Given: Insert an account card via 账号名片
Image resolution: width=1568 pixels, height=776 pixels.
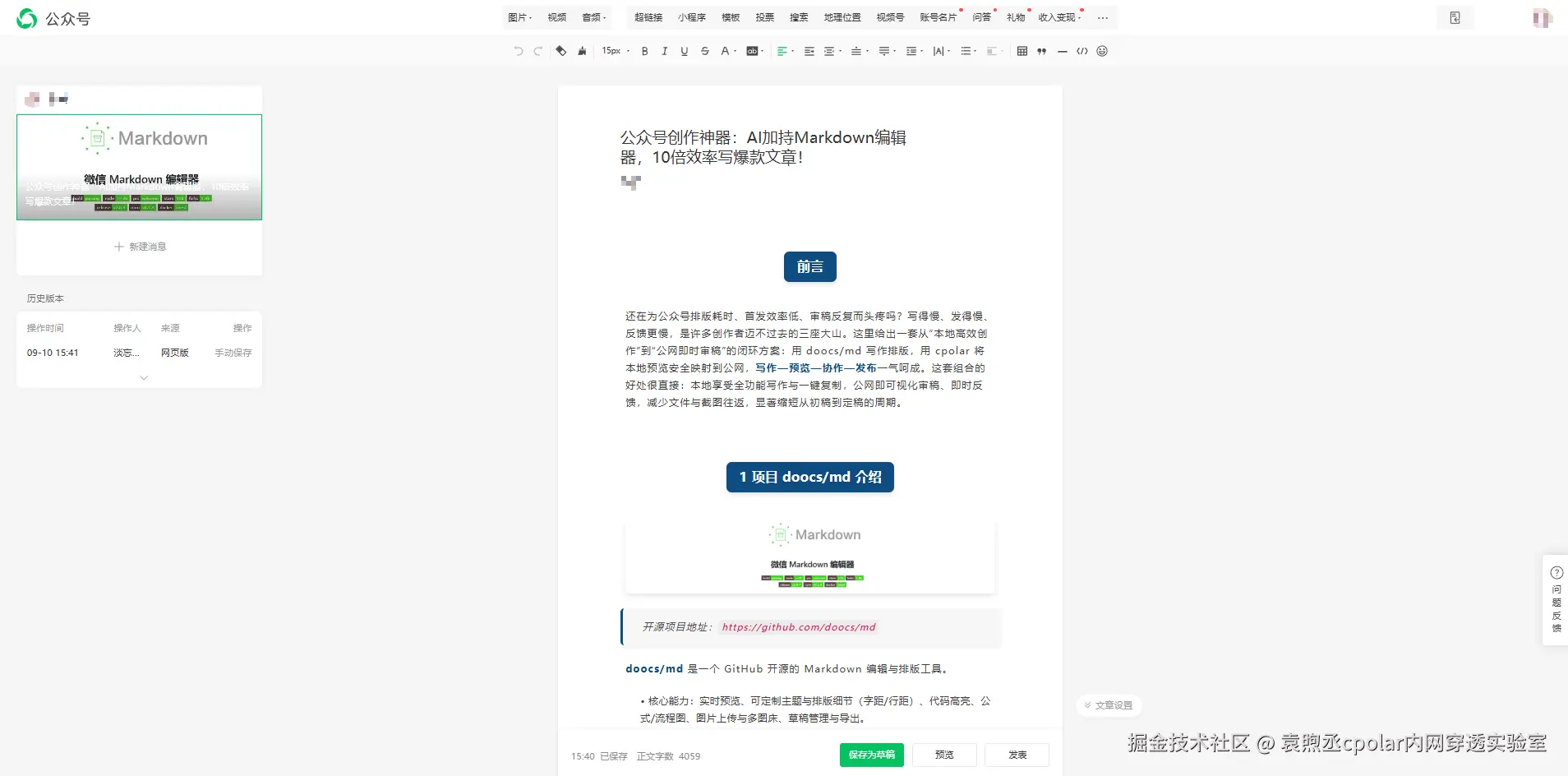Looking at the screenshot, I should click(938, 17).
